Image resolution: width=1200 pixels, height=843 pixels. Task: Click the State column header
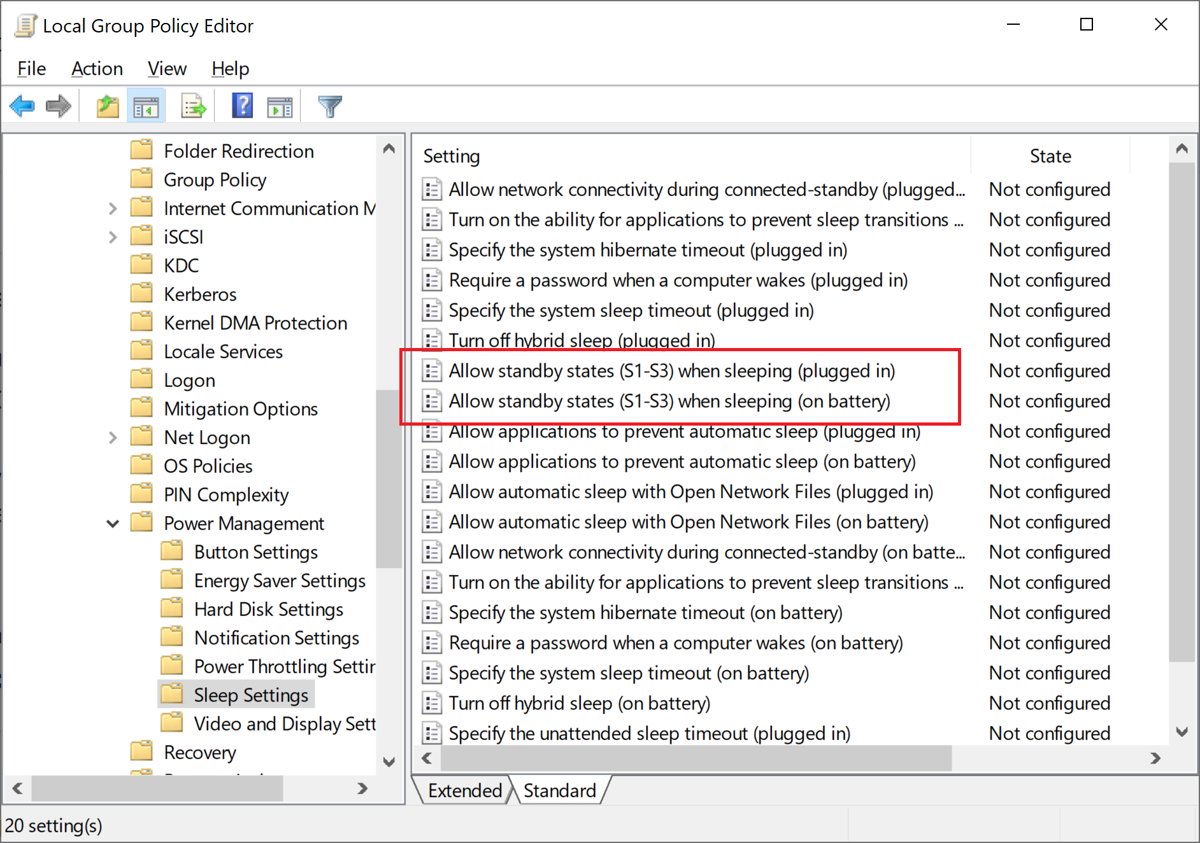coord(1050,156)
